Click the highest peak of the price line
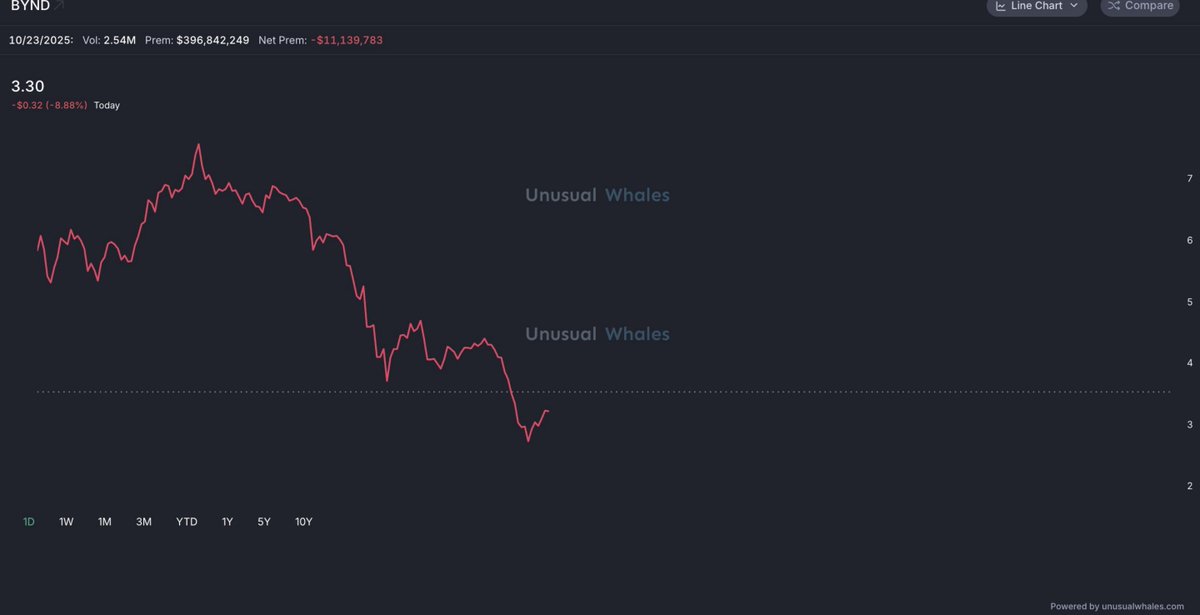1200x615 pixels. 198,145
